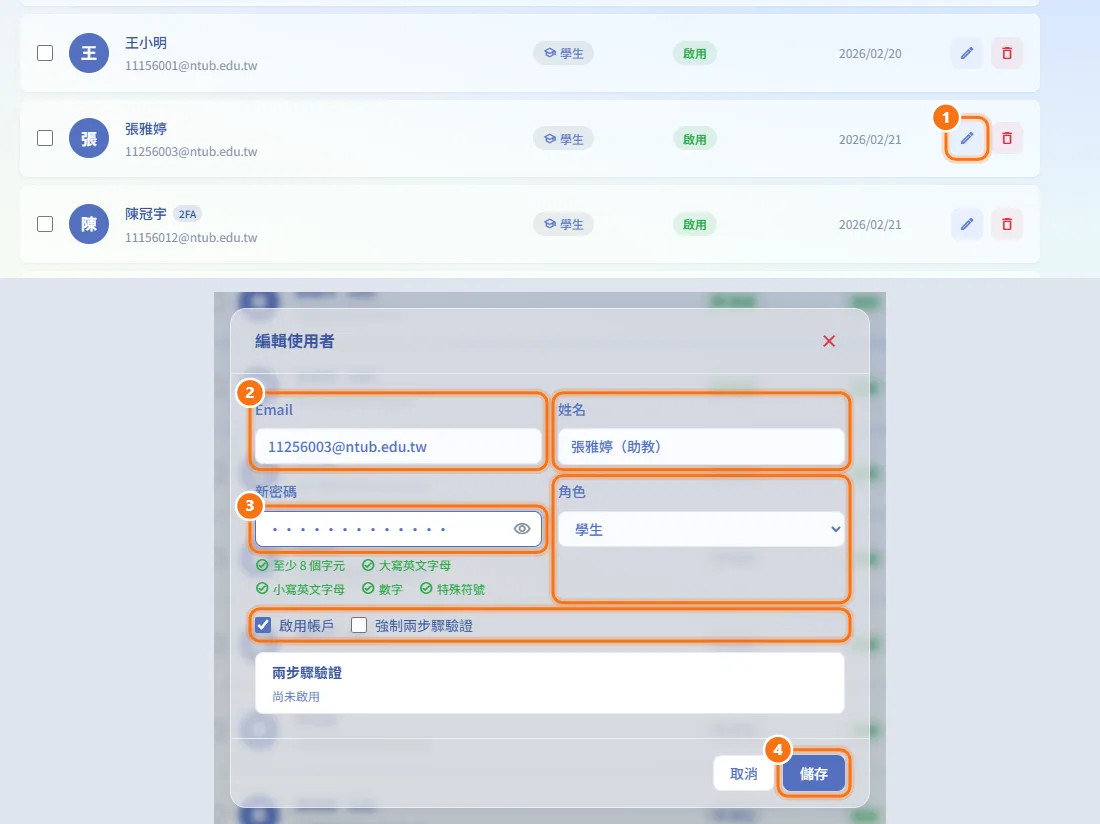Click the 取消 button
This screenshot has width=1100, height=824.
pos(744,774)
